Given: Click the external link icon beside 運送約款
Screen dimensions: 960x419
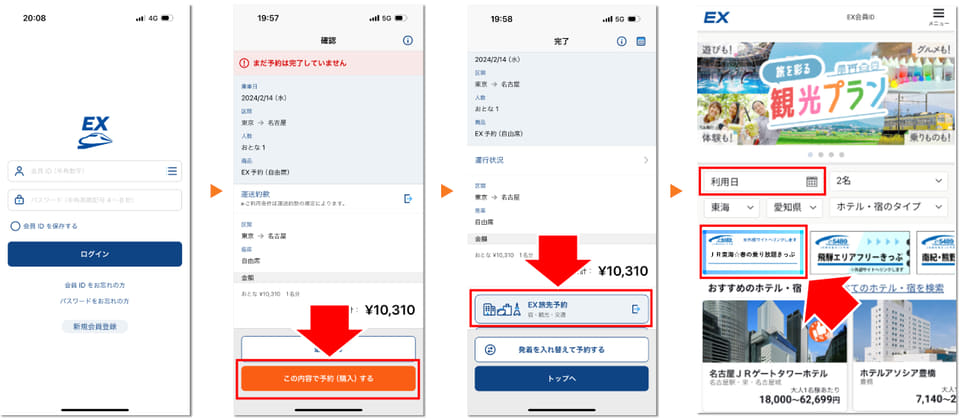Looking at the screenshot, I should click(x=408, y=198).
